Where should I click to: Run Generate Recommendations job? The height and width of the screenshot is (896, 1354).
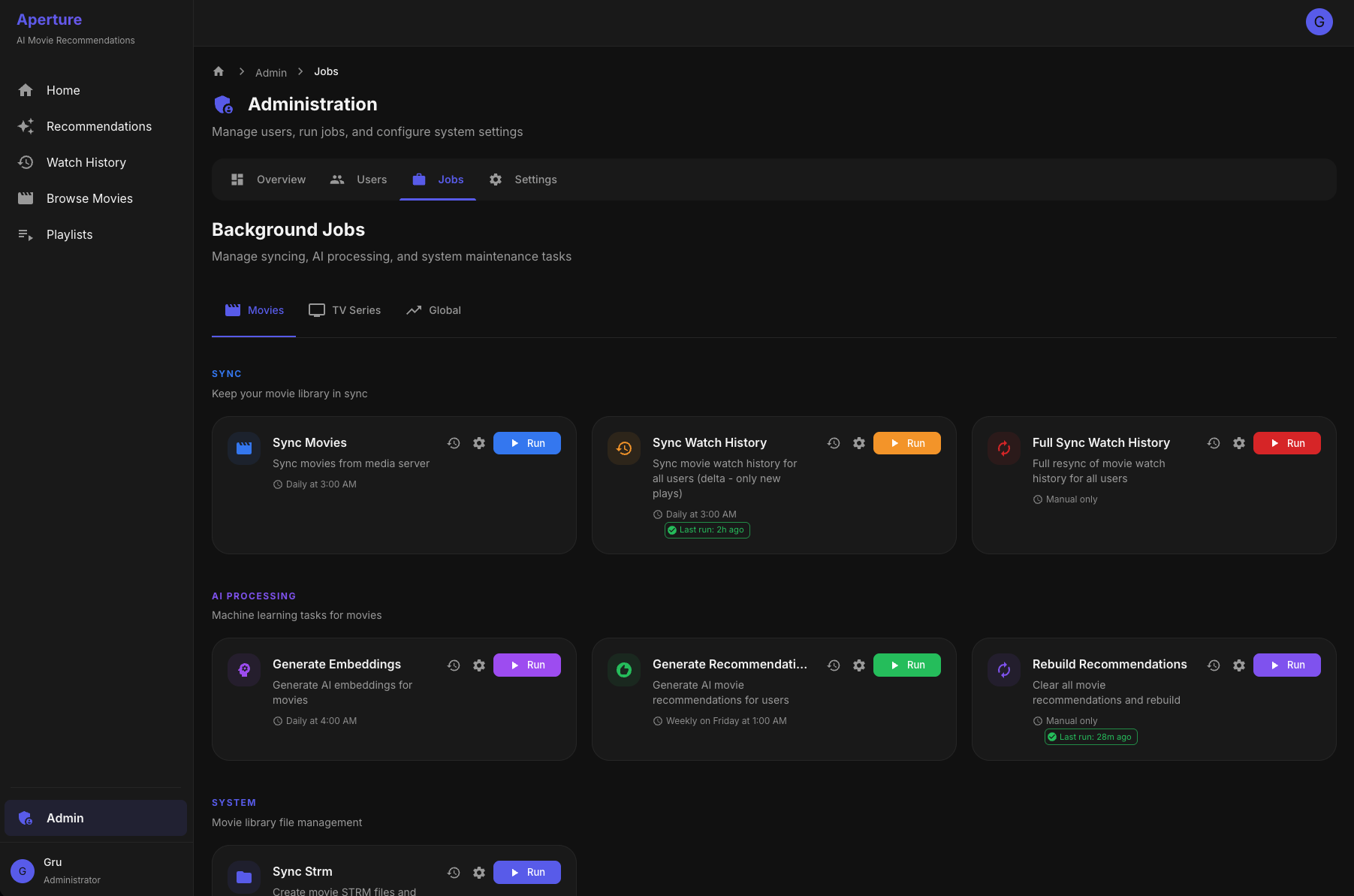(x=907, y=665)
